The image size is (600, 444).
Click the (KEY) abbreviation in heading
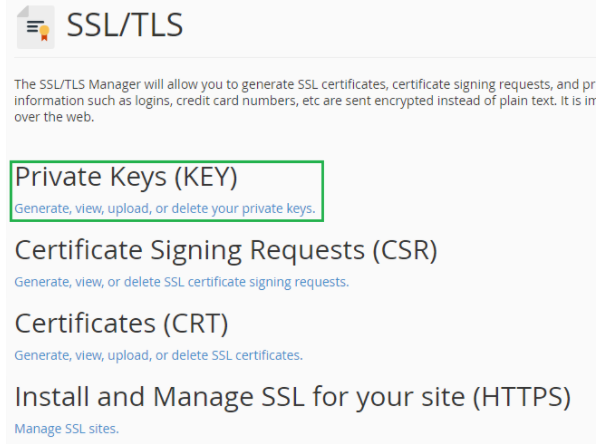pyautogui.click(x=202, y=177)
